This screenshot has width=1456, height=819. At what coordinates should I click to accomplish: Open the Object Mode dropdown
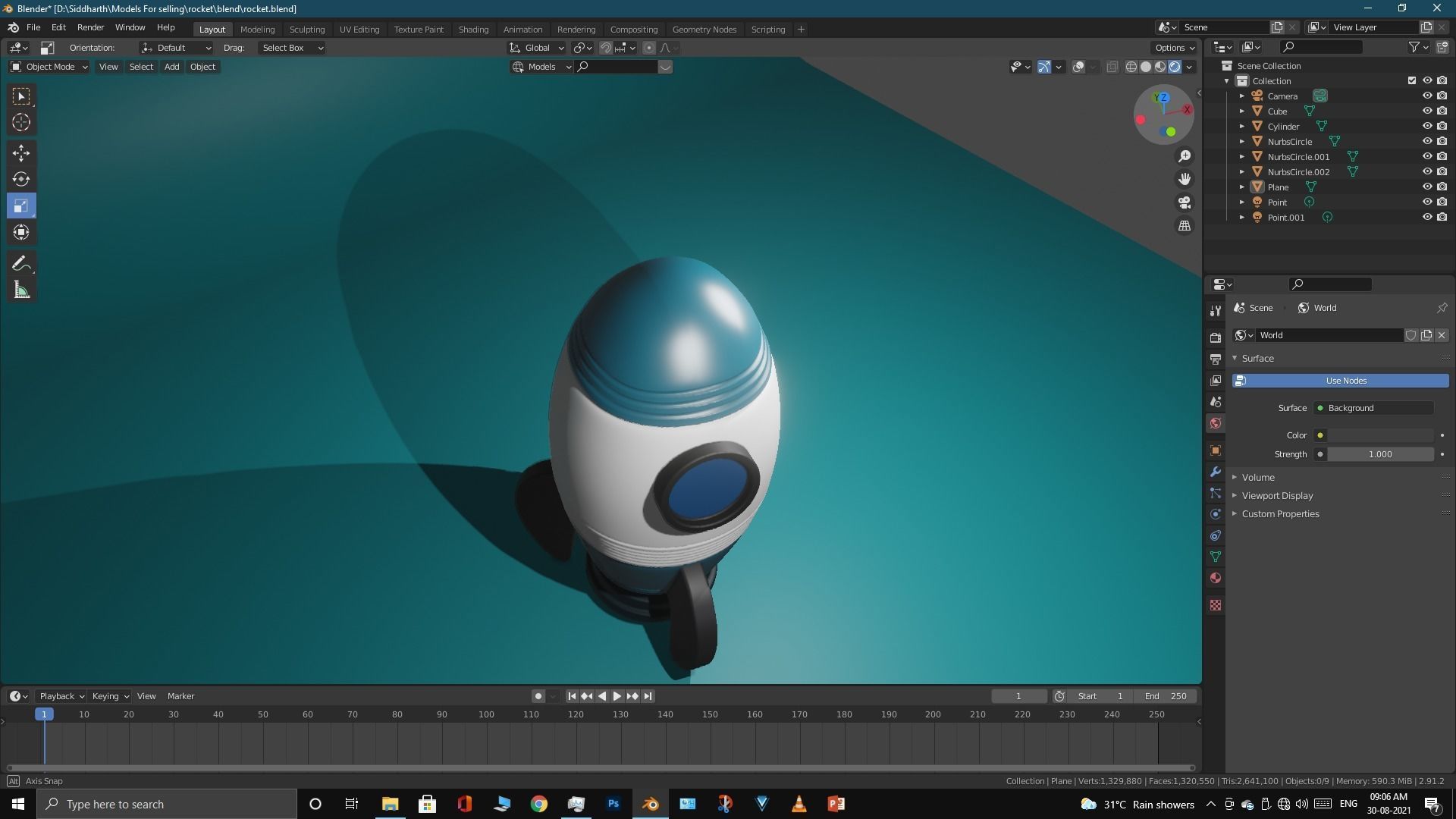pos(49,67)
